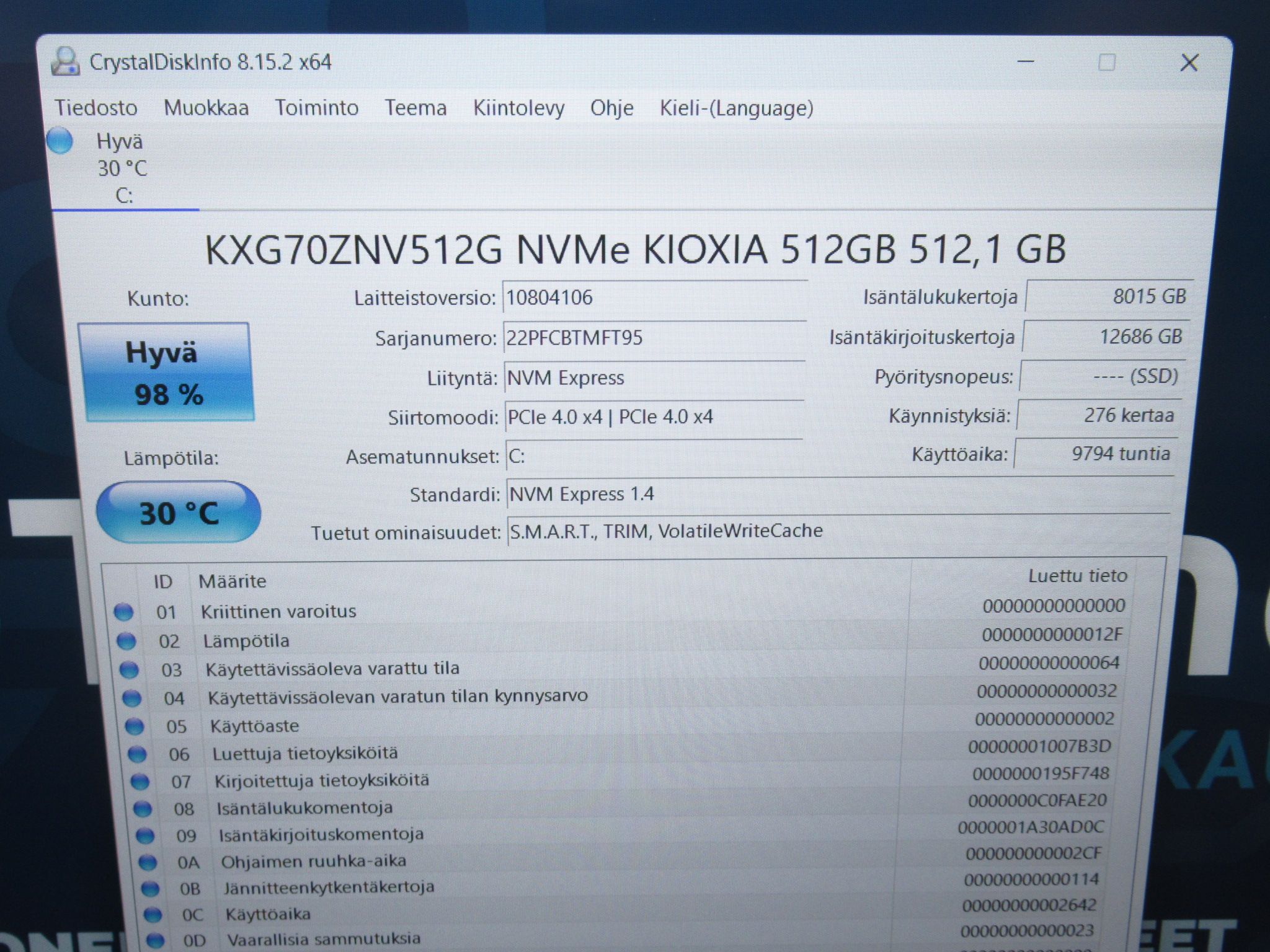Click the Käynnistyksiä value 276 kertaa
Image resolution: width=1270 pixels, height=952 pixels.
(x=1099, y=415)
